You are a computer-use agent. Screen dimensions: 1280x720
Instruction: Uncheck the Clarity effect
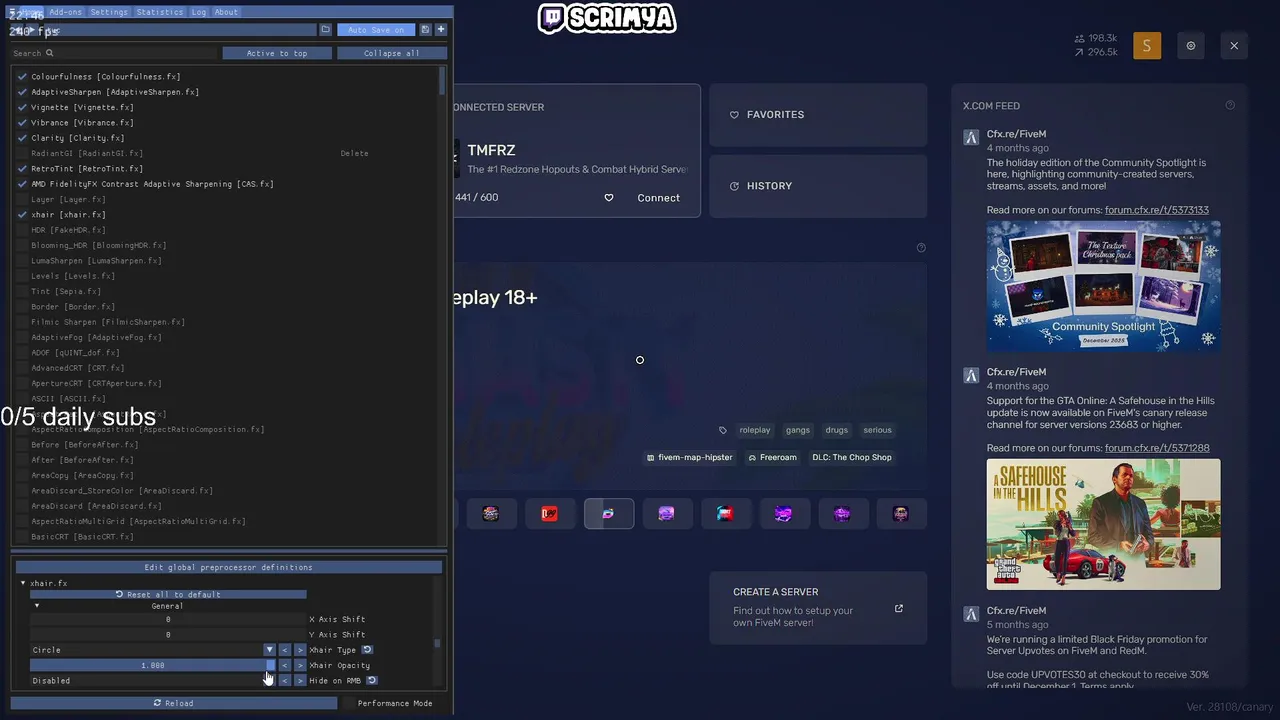[x=22, y=138]
